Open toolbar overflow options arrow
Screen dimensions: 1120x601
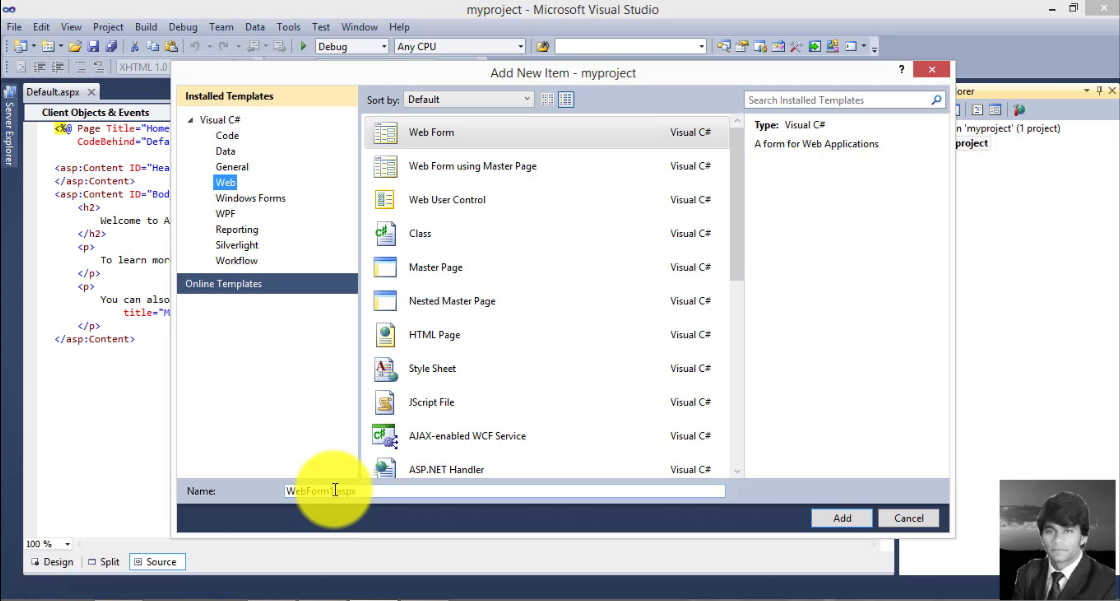point(874,48)
